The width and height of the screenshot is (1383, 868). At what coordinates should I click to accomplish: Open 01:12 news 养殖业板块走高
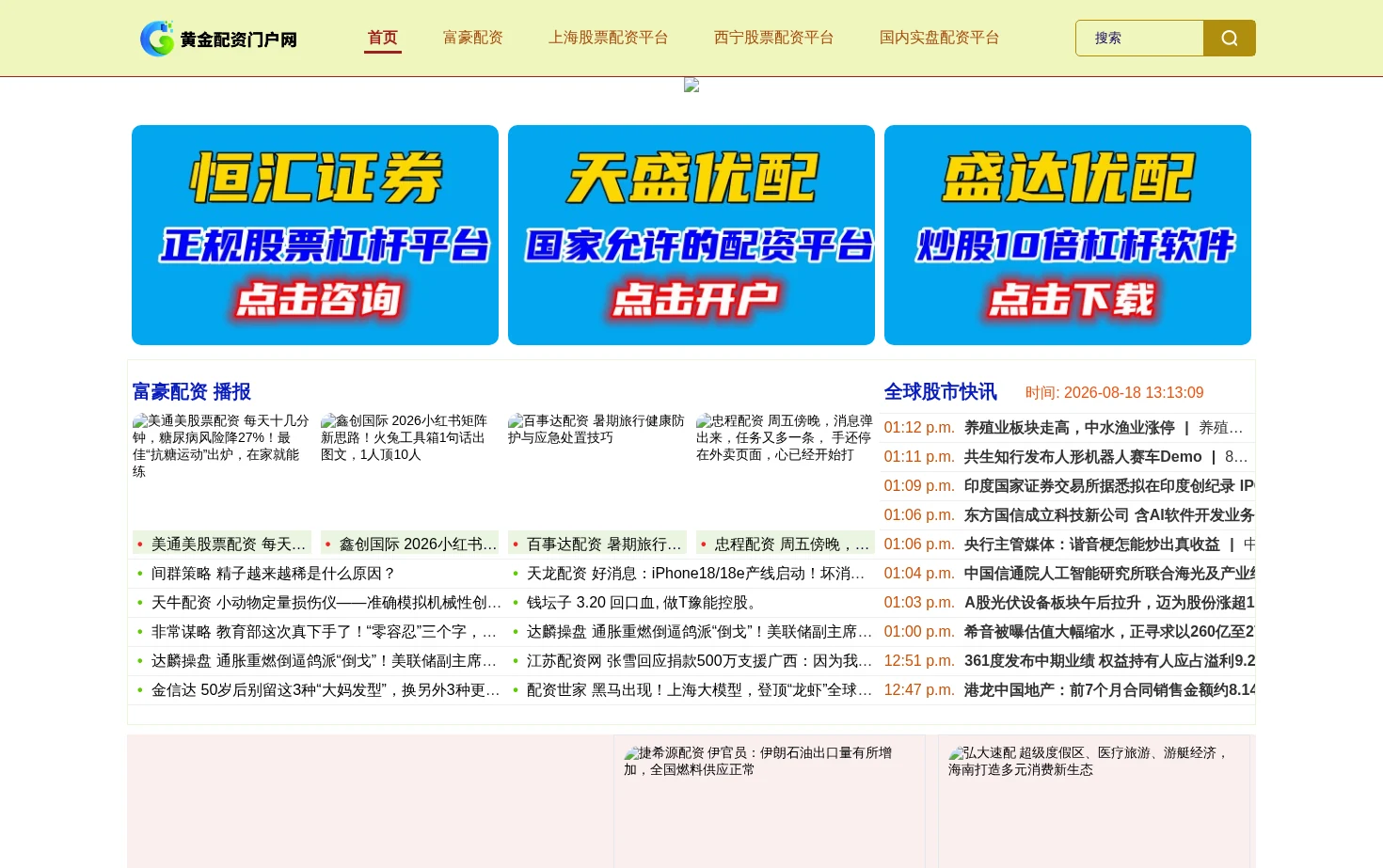click(1069, 427)
